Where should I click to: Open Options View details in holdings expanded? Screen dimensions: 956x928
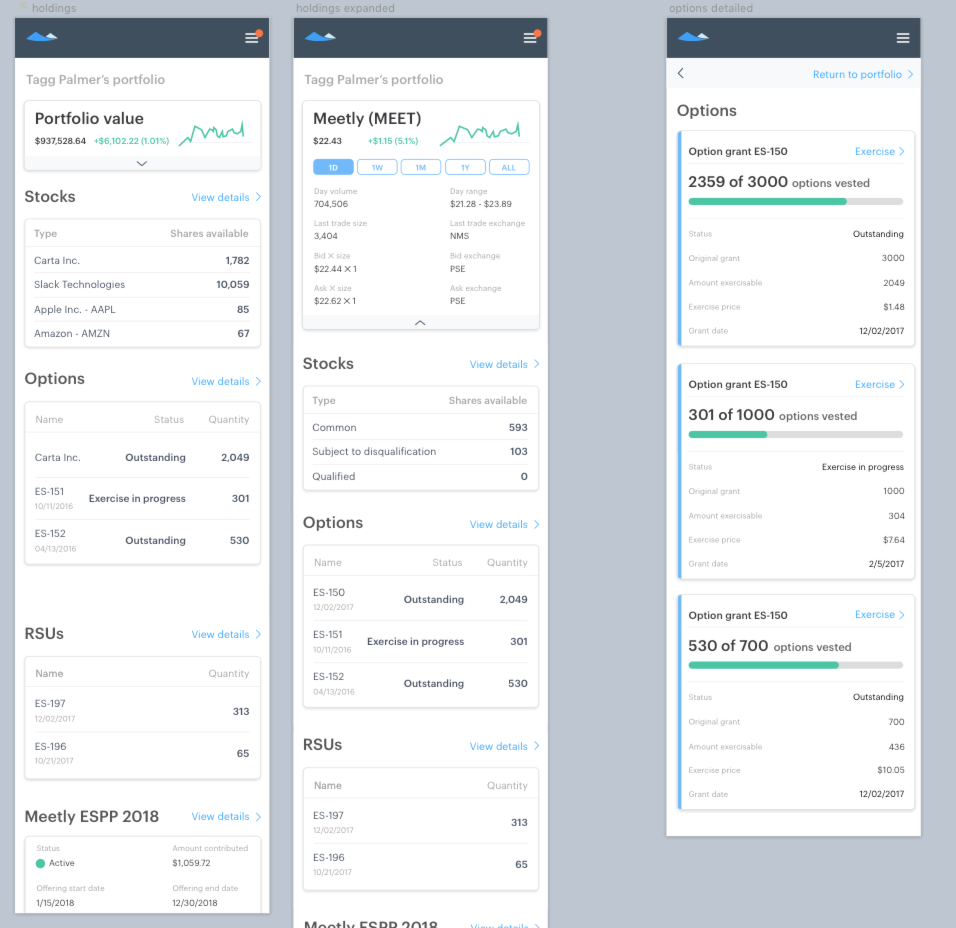(x=504, y=524)
